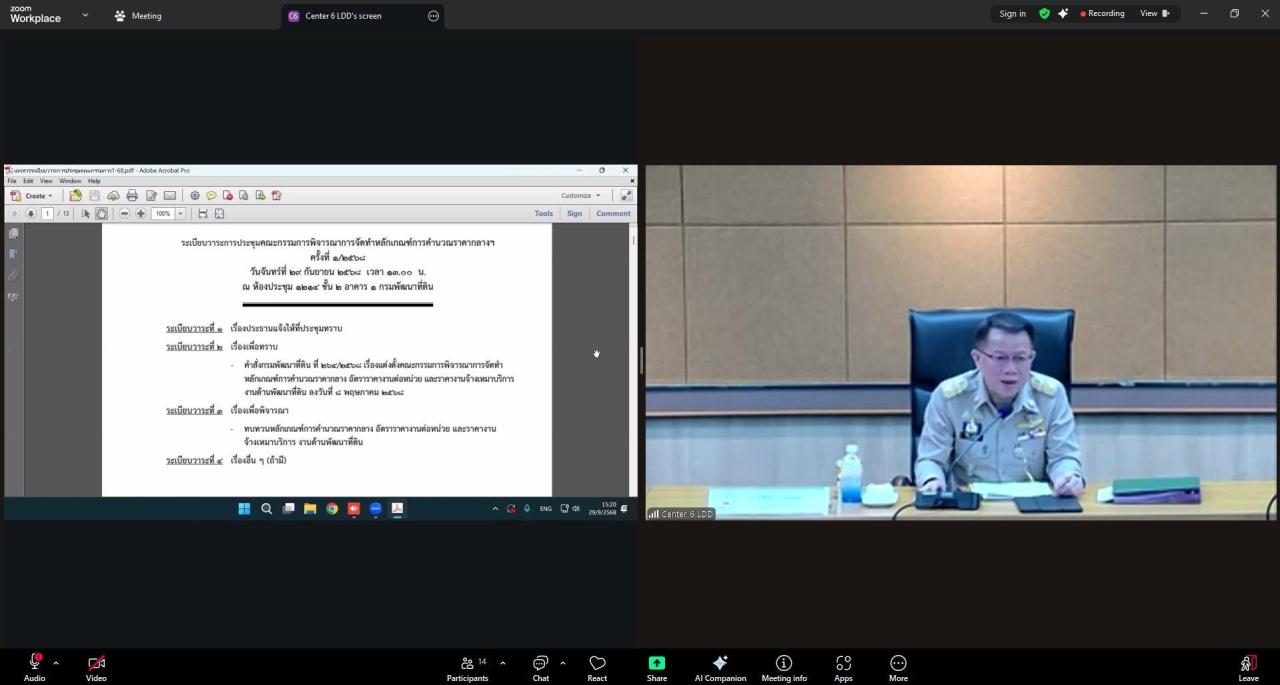Expand the chevron next to Chat
Viewport: 1280px width, 685px height.
[x=562, y=663]
